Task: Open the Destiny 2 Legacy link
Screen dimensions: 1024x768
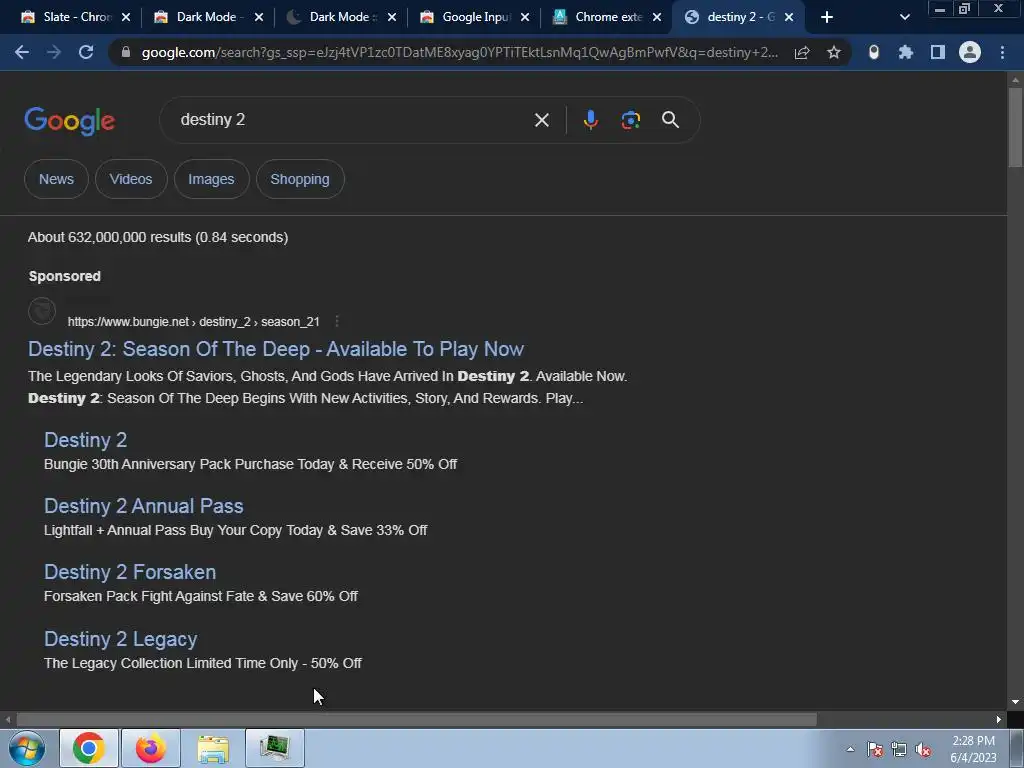Action: (120, 639)
